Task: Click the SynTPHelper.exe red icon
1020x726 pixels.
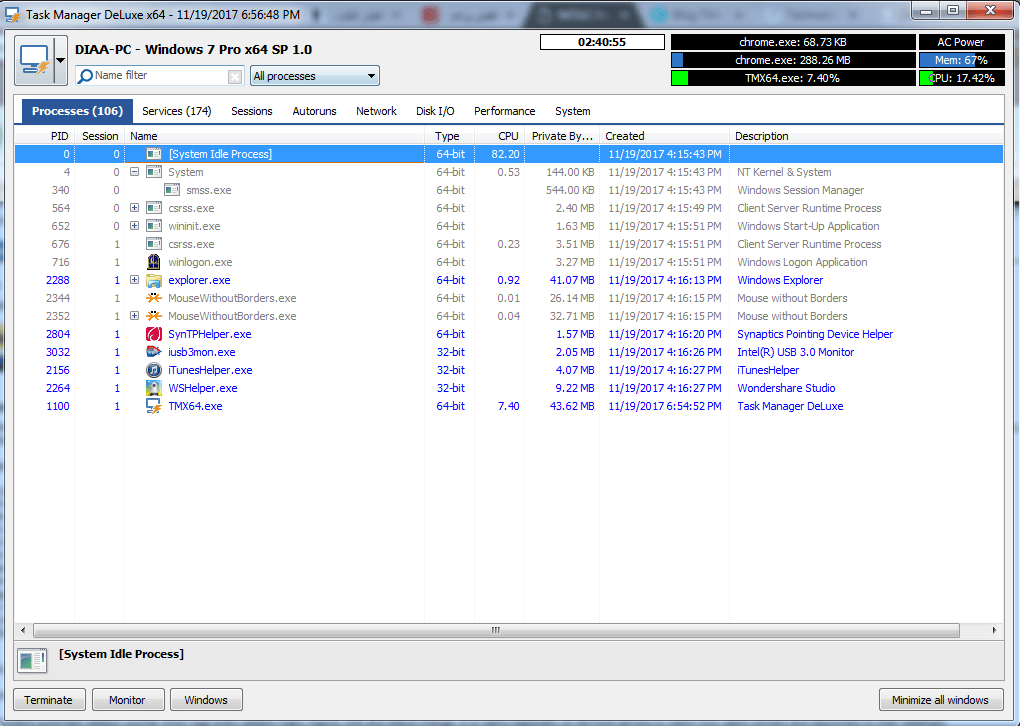Action: [154, 334]
